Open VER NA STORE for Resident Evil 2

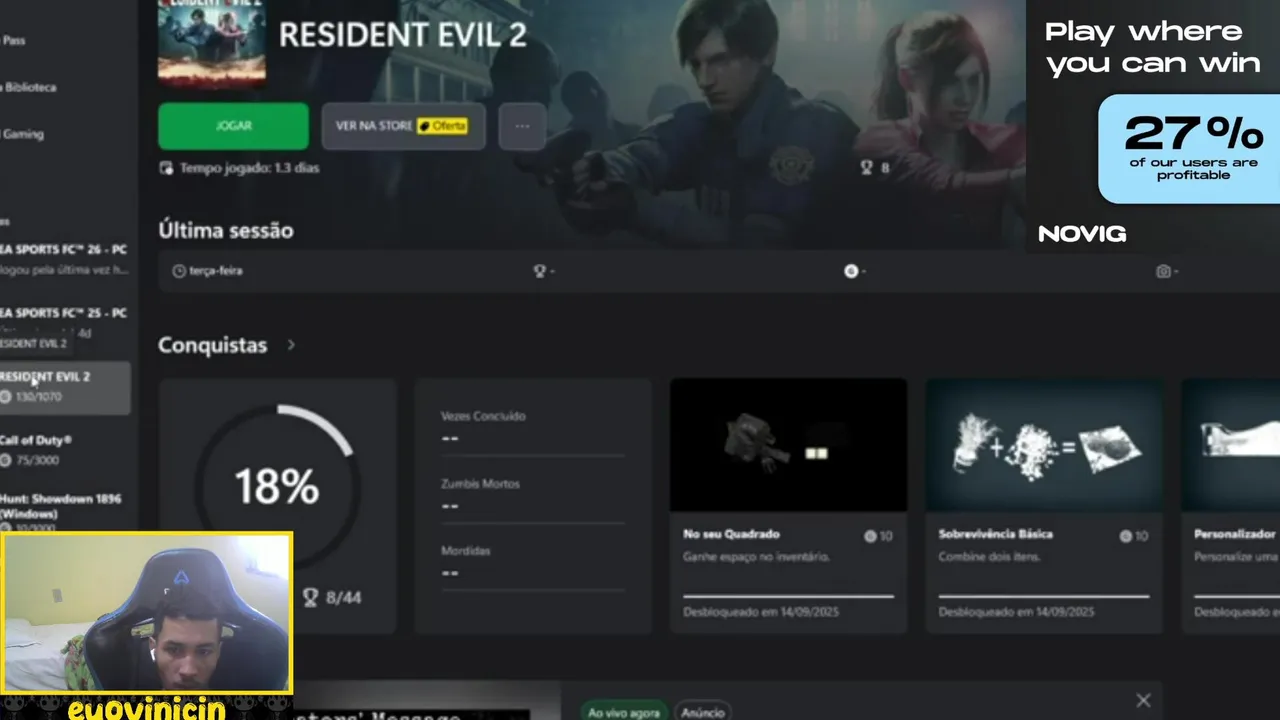coord(403,126)
